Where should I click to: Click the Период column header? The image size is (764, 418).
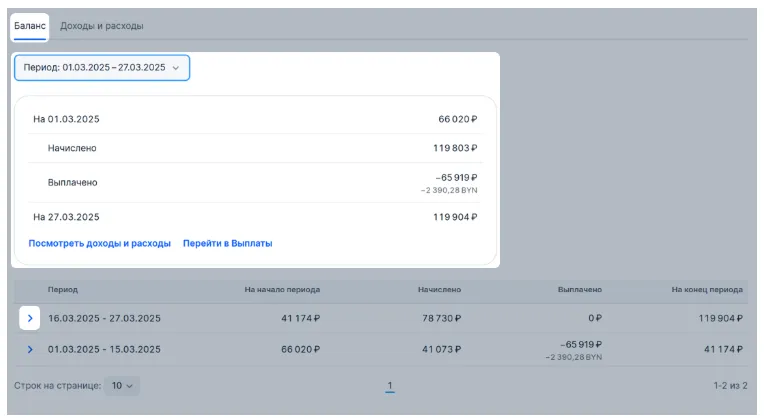[62, 290]
